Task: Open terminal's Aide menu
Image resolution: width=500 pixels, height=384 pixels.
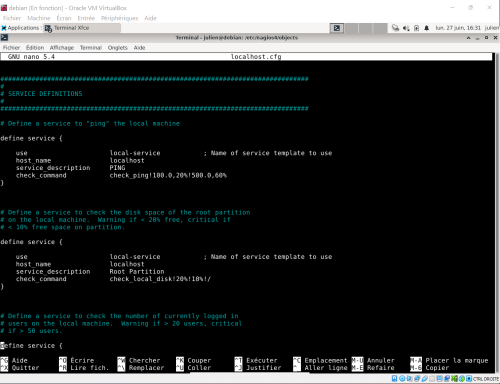Action: click(x=139, y=48)
